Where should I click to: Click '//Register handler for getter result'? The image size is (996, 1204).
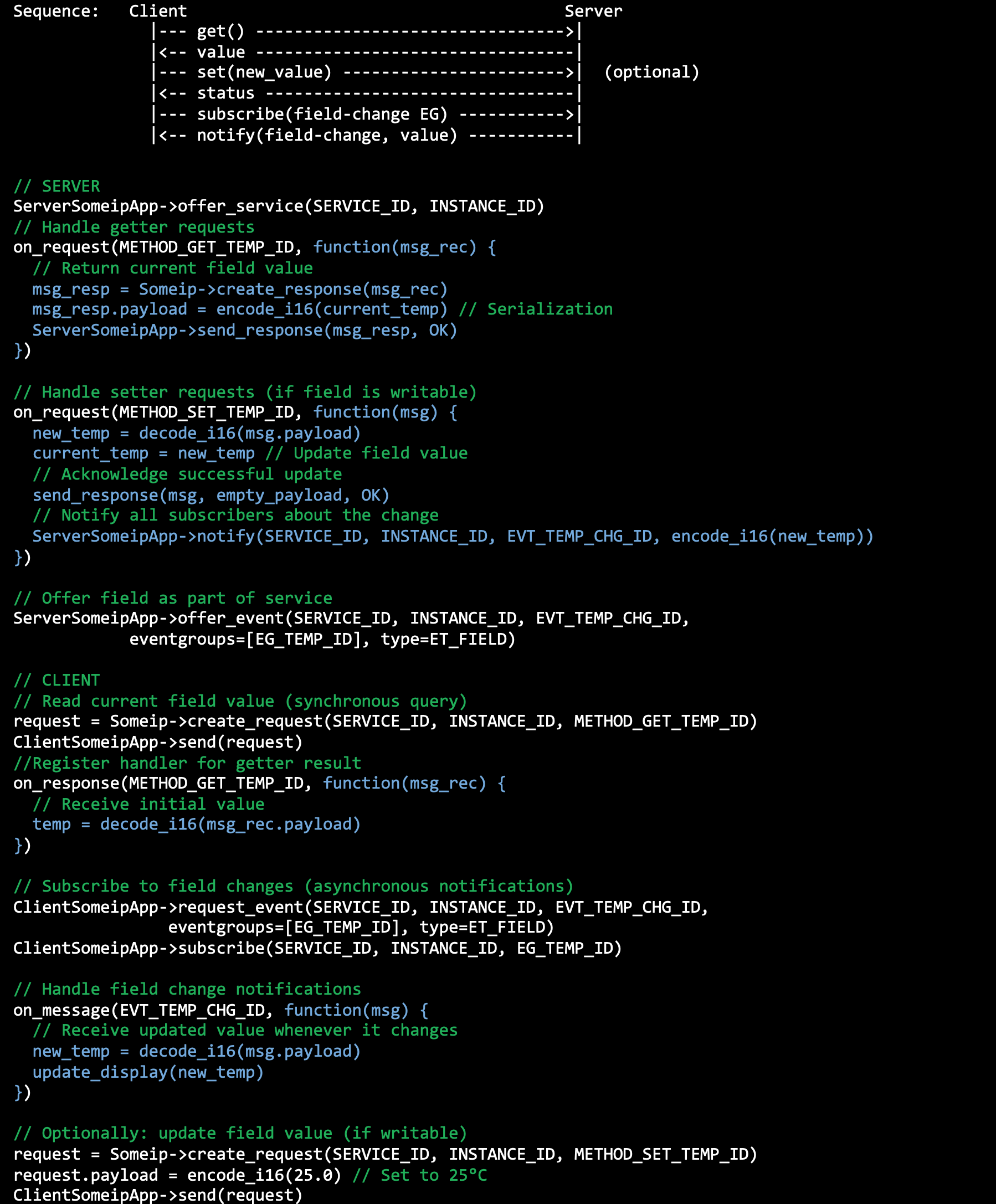(x=187, y=763)
